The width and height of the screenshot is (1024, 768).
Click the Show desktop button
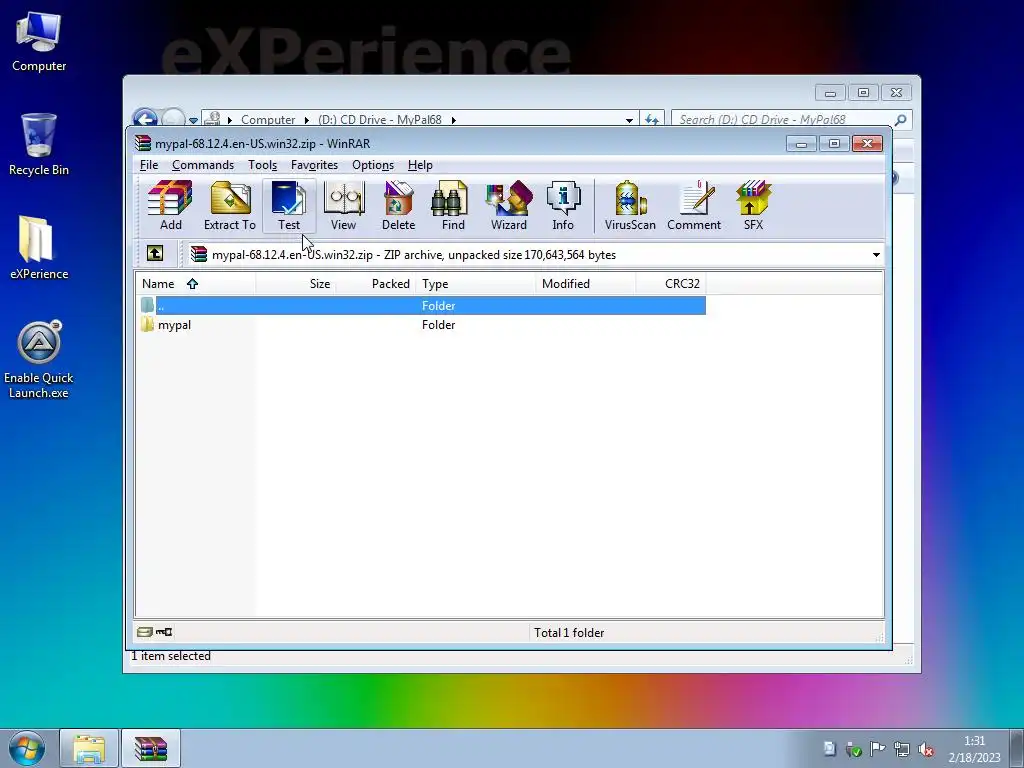coord(1017,748)
